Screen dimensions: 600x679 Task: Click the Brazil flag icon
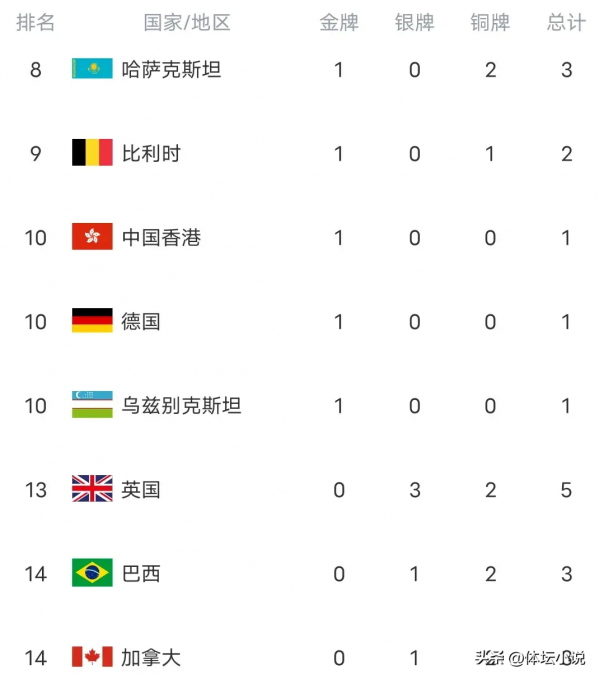pyautogui.click(x=92, y=573)
